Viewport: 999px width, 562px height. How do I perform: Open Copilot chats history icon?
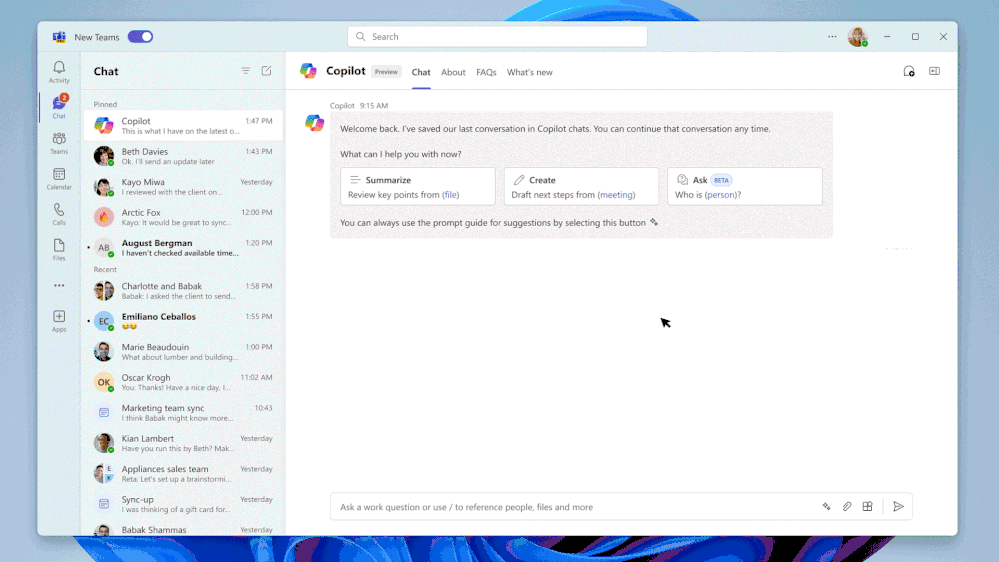point(909,71)
